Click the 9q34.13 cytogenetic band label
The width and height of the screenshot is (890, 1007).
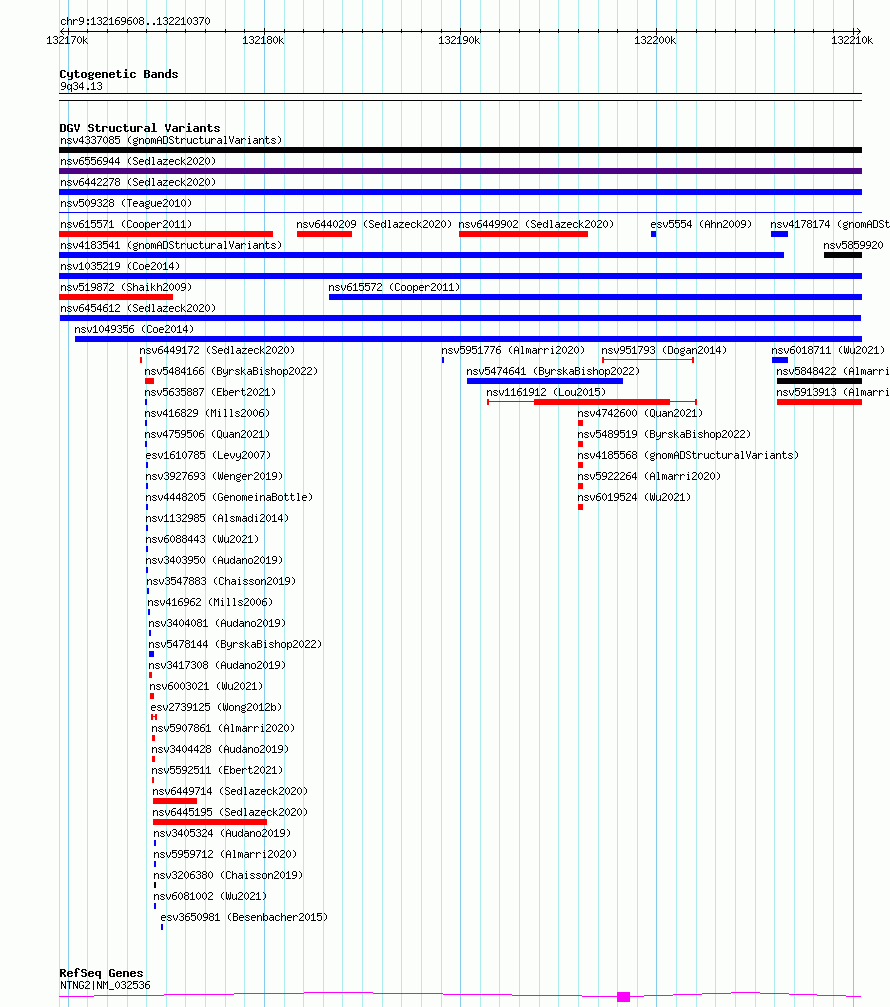tap(81, 86)
